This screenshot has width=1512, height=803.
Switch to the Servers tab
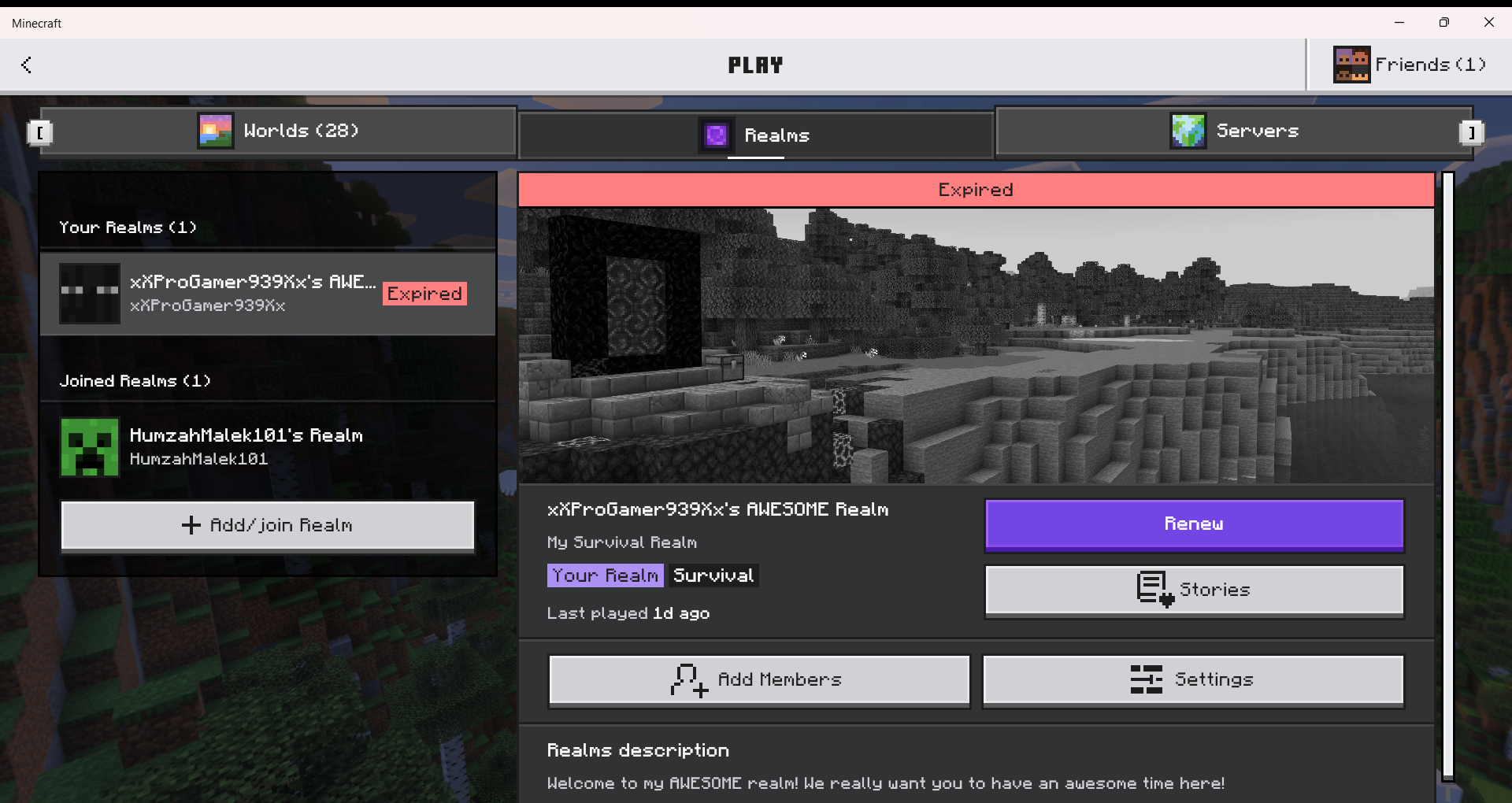coord(1234,131)
